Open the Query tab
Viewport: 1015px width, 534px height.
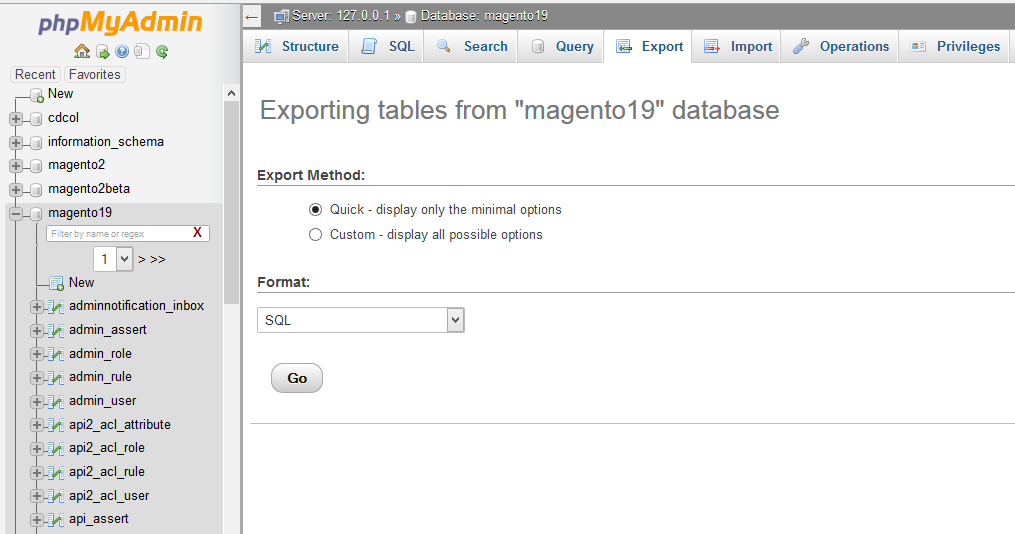[x=561, y=47]
